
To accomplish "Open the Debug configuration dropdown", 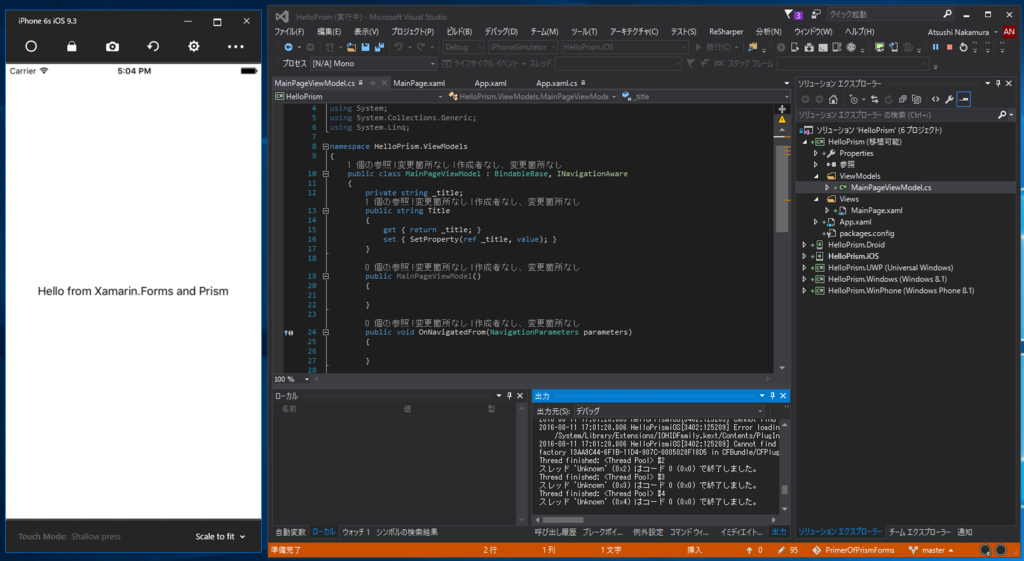I will click(x=463, y=47).
